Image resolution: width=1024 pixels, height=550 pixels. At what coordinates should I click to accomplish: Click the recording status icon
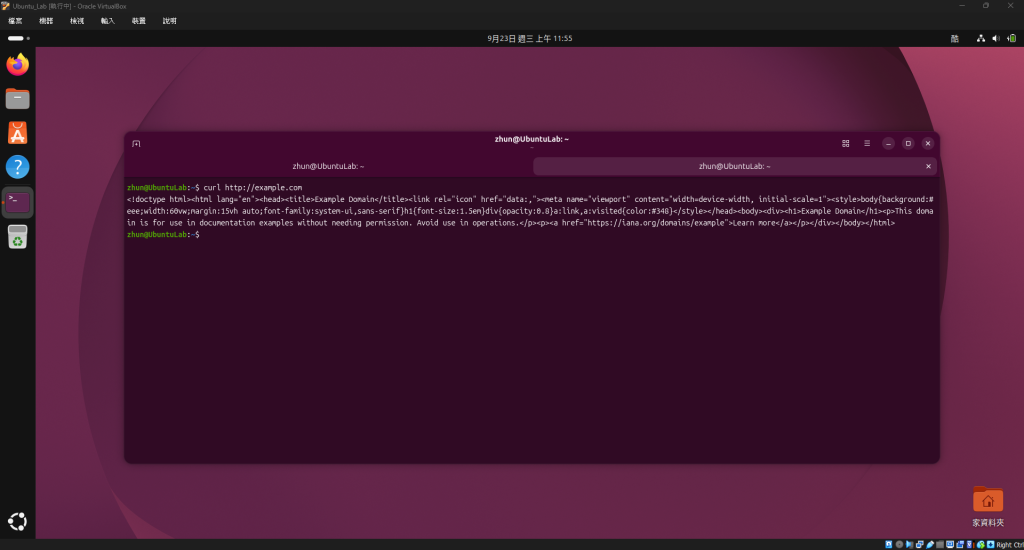pyautogui.click(x=960, y=544)
